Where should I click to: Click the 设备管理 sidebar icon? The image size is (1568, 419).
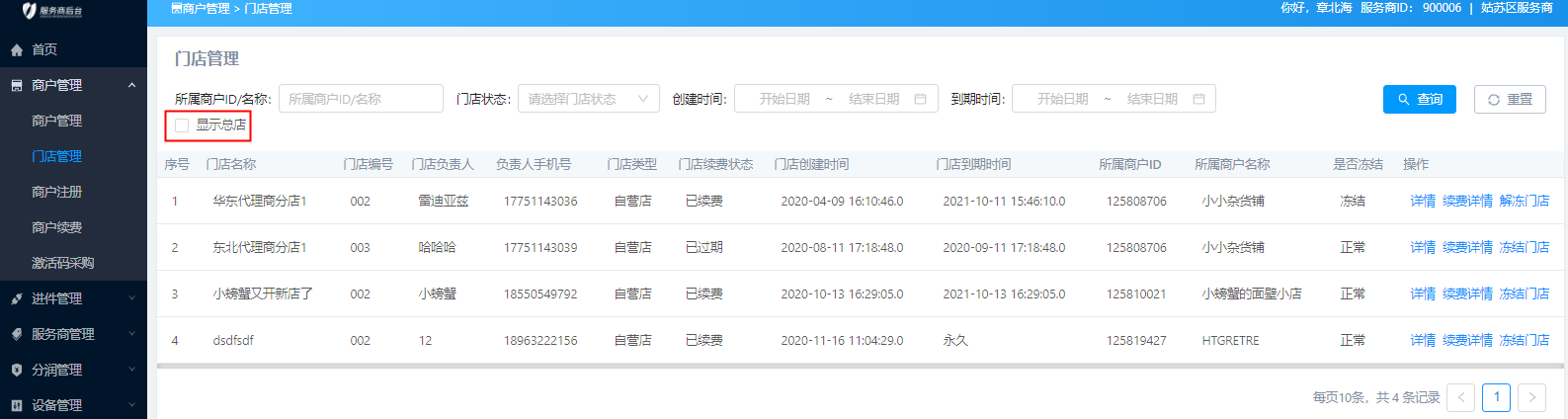(x=17, y=405)
